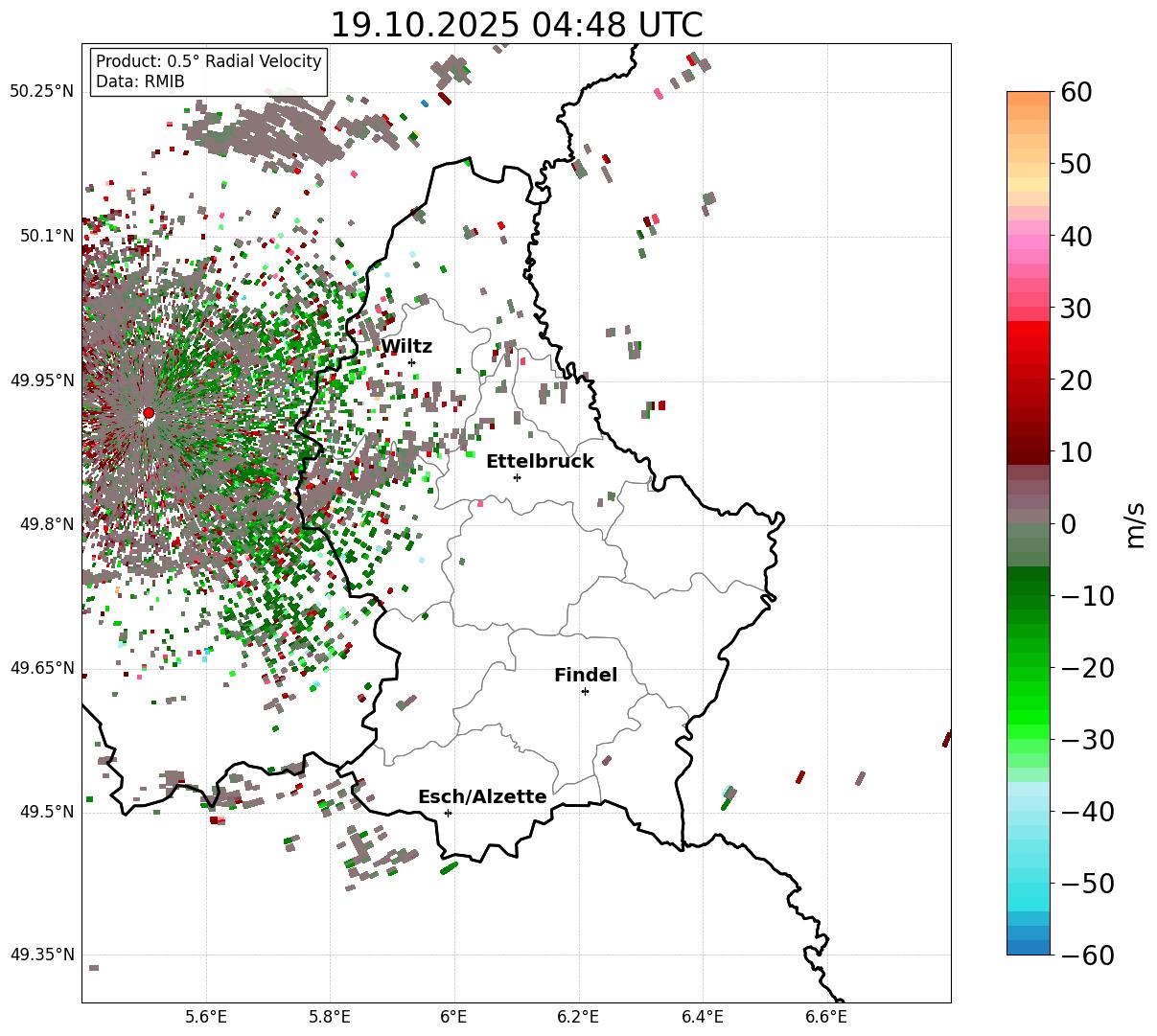Click the Esch/Alzette station cross marker

point(448,813)
